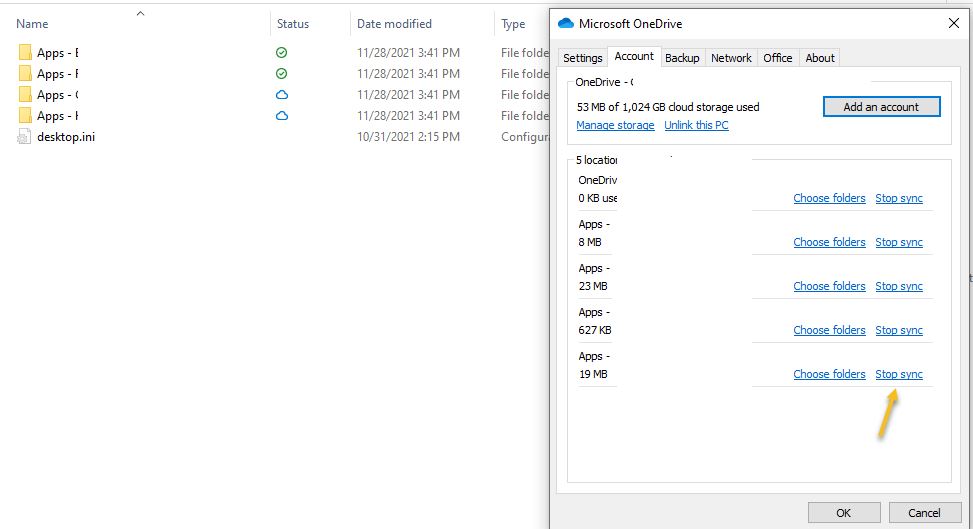973x529 pixels.
Task: Click the 19 MB size text
Action: pyautogui.click(x=593, y=374)
